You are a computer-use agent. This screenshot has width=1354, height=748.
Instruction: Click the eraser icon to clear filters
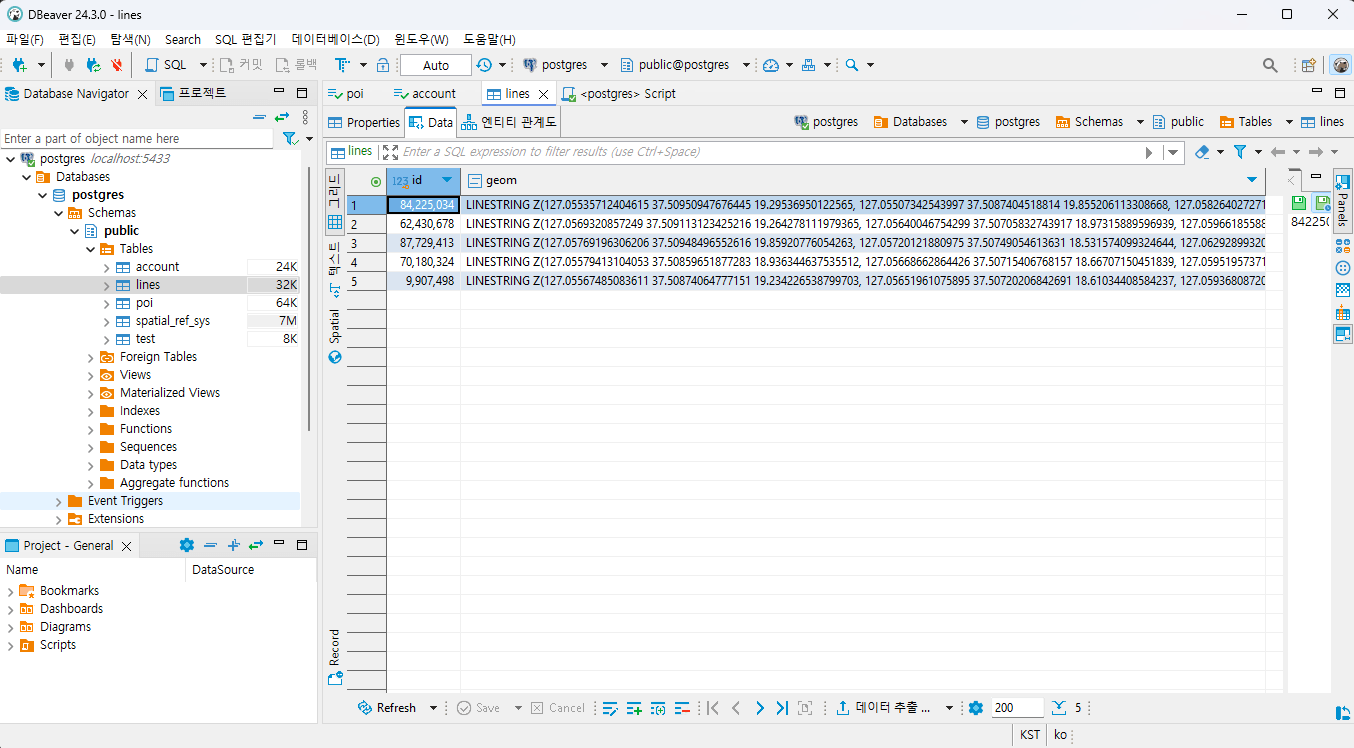coord(1202,152)
